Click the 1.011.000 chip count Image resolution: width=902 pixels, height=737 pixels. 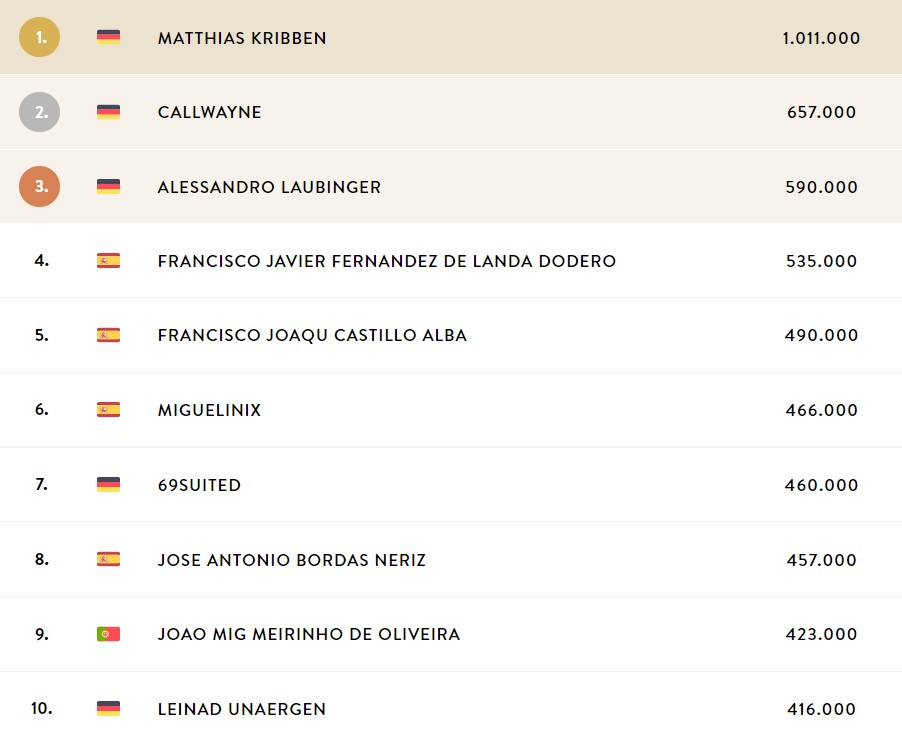click(821, 38)
